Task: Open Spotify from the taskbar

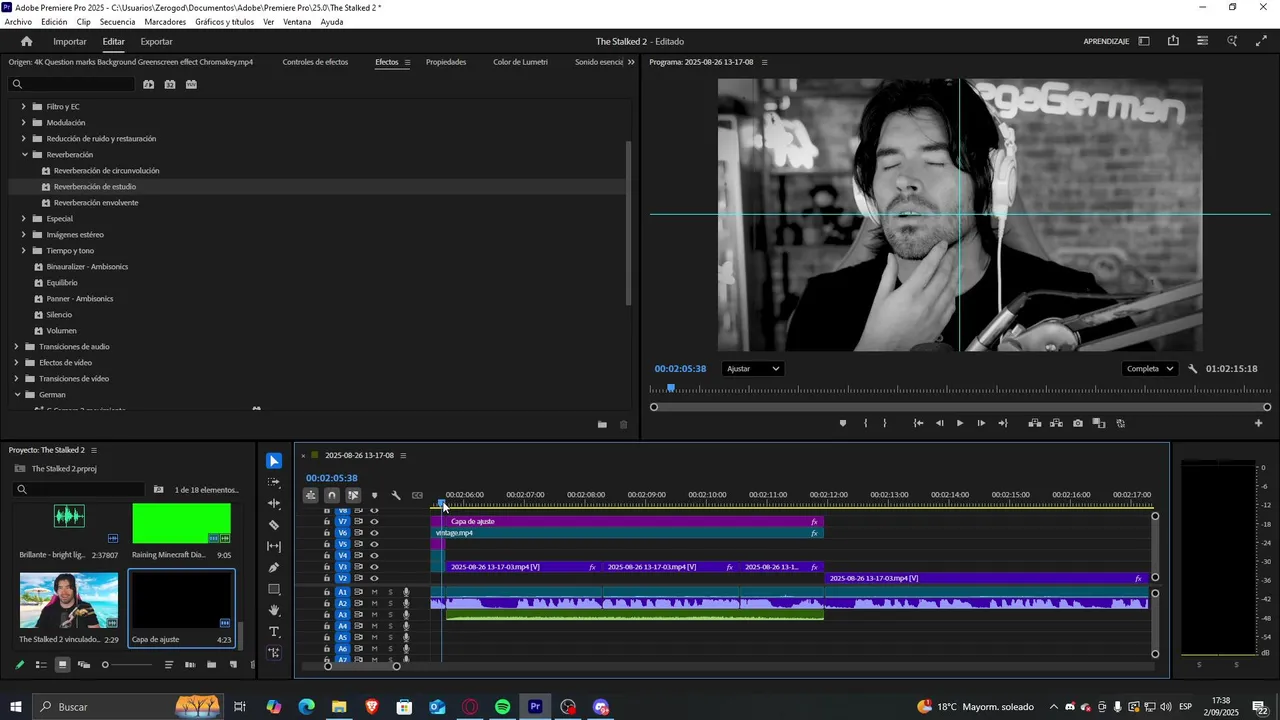Action: coord(503,707)
